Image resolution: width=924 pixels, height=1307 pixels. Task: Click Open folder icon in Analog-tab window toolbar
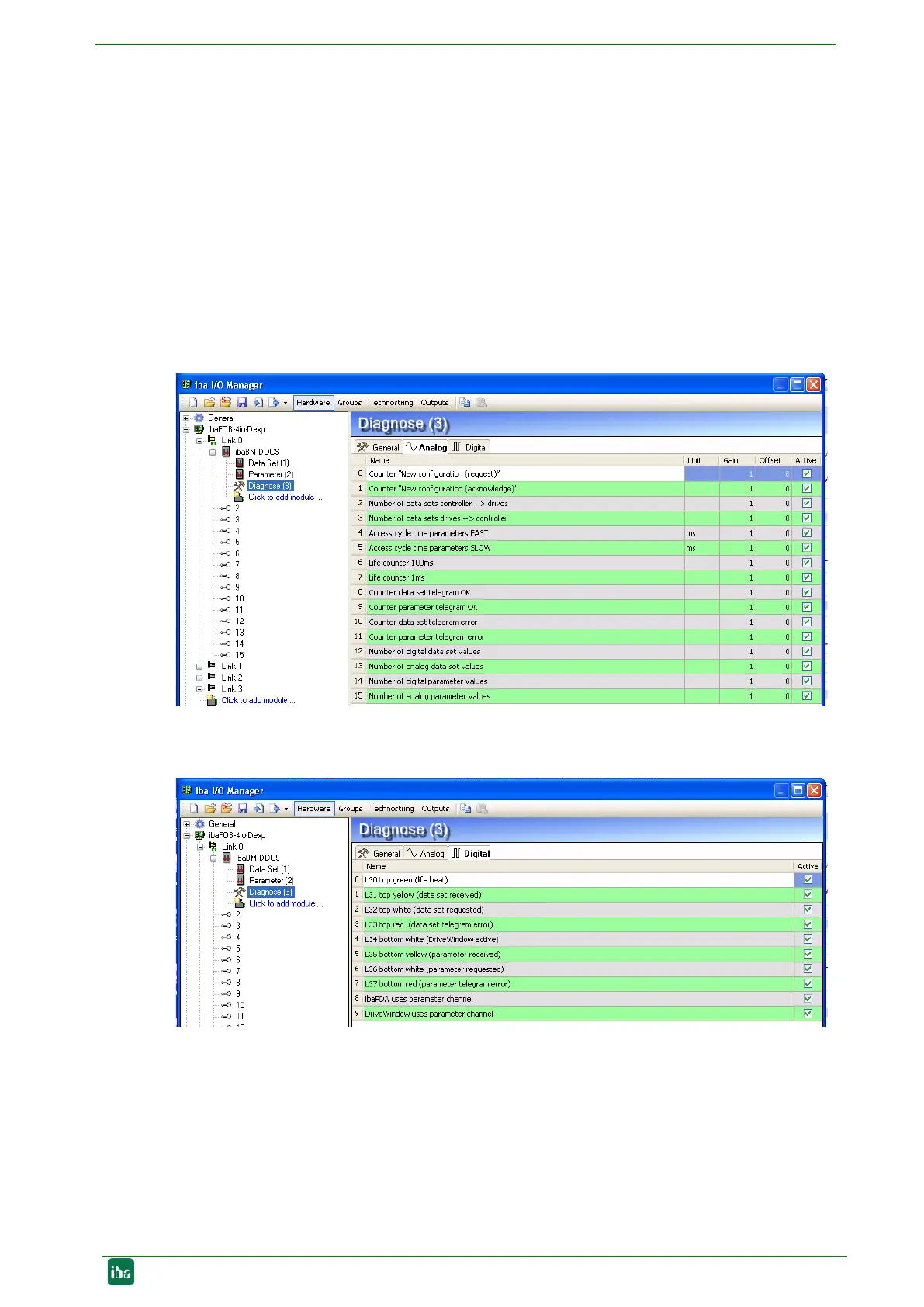click(x=209, y=403)
